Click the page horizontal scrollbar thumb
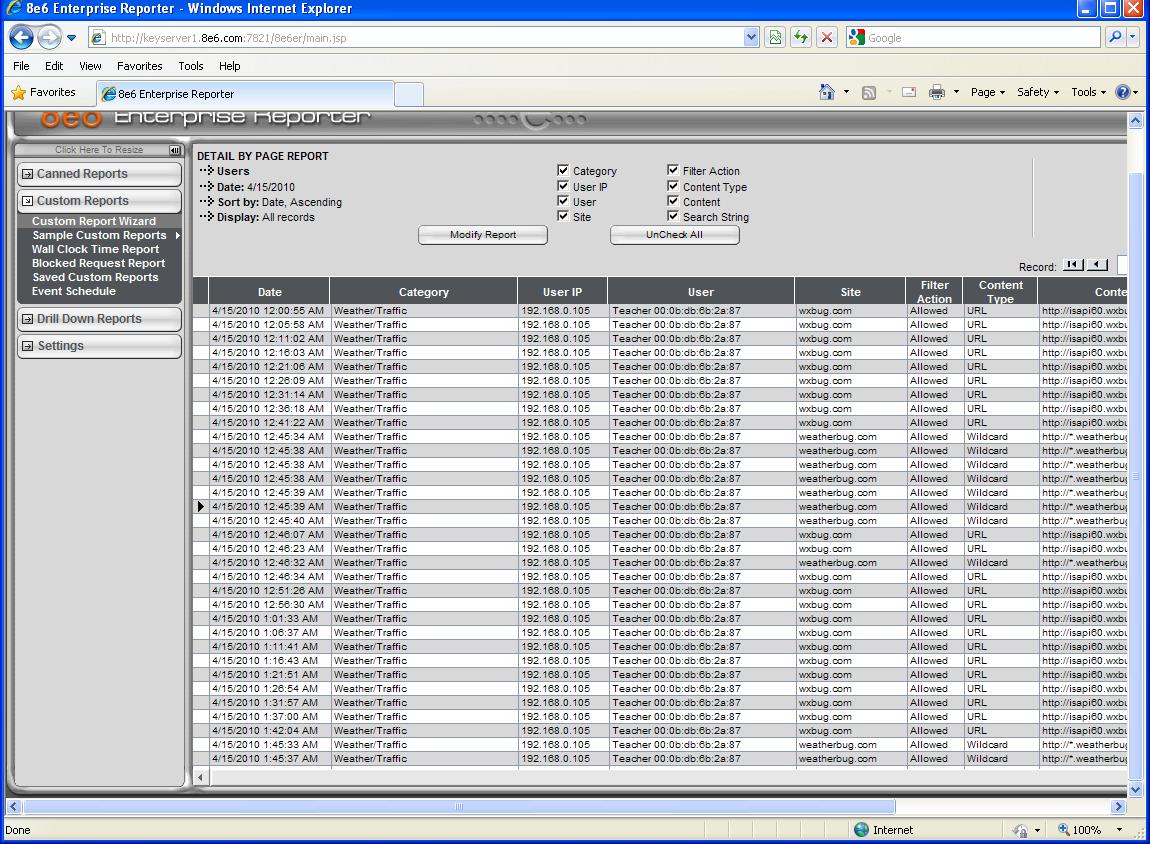The height and width of the screenshot is (844, 1150). pos(458,807)
